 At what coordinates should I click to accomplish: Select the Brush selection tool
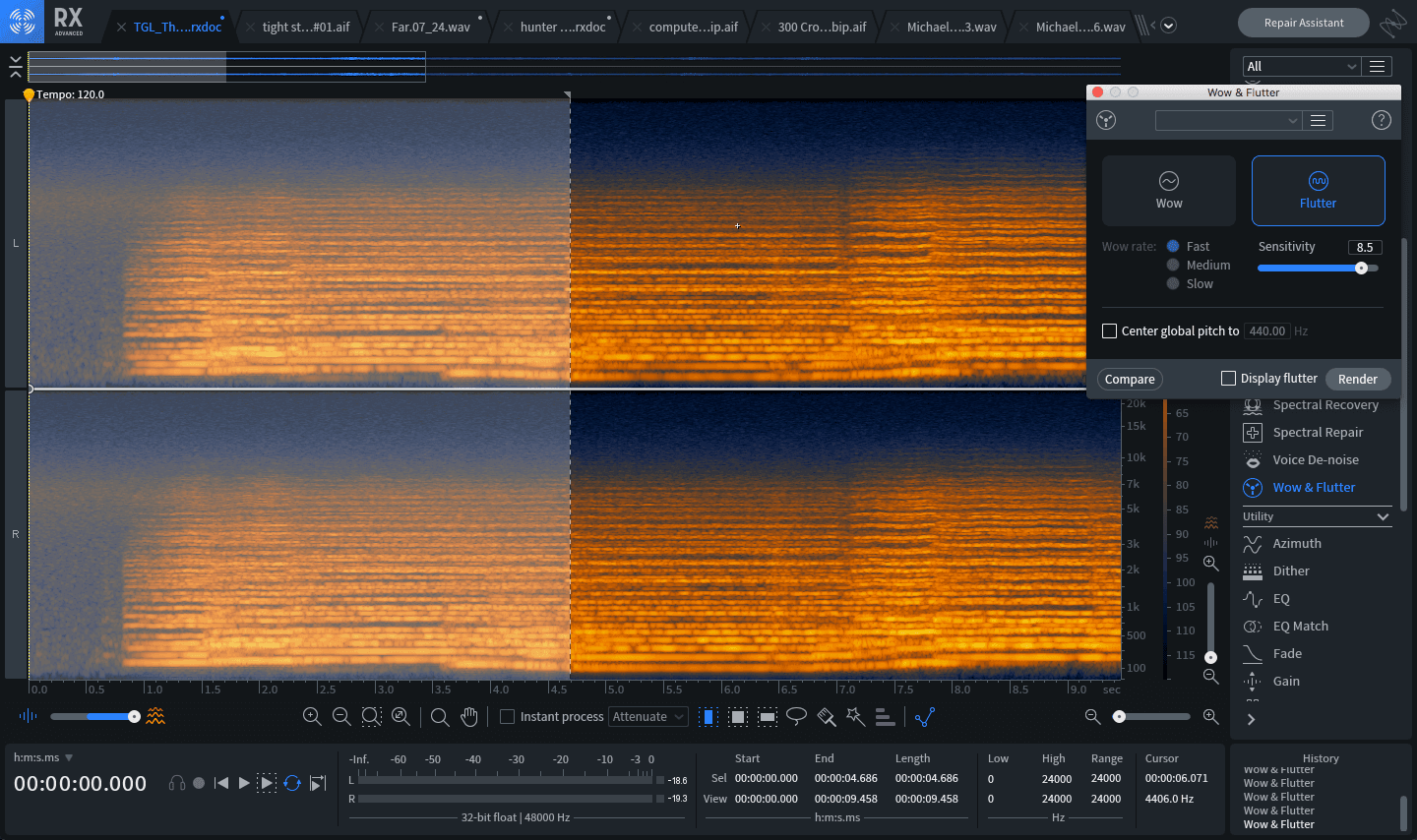(827, 717)
